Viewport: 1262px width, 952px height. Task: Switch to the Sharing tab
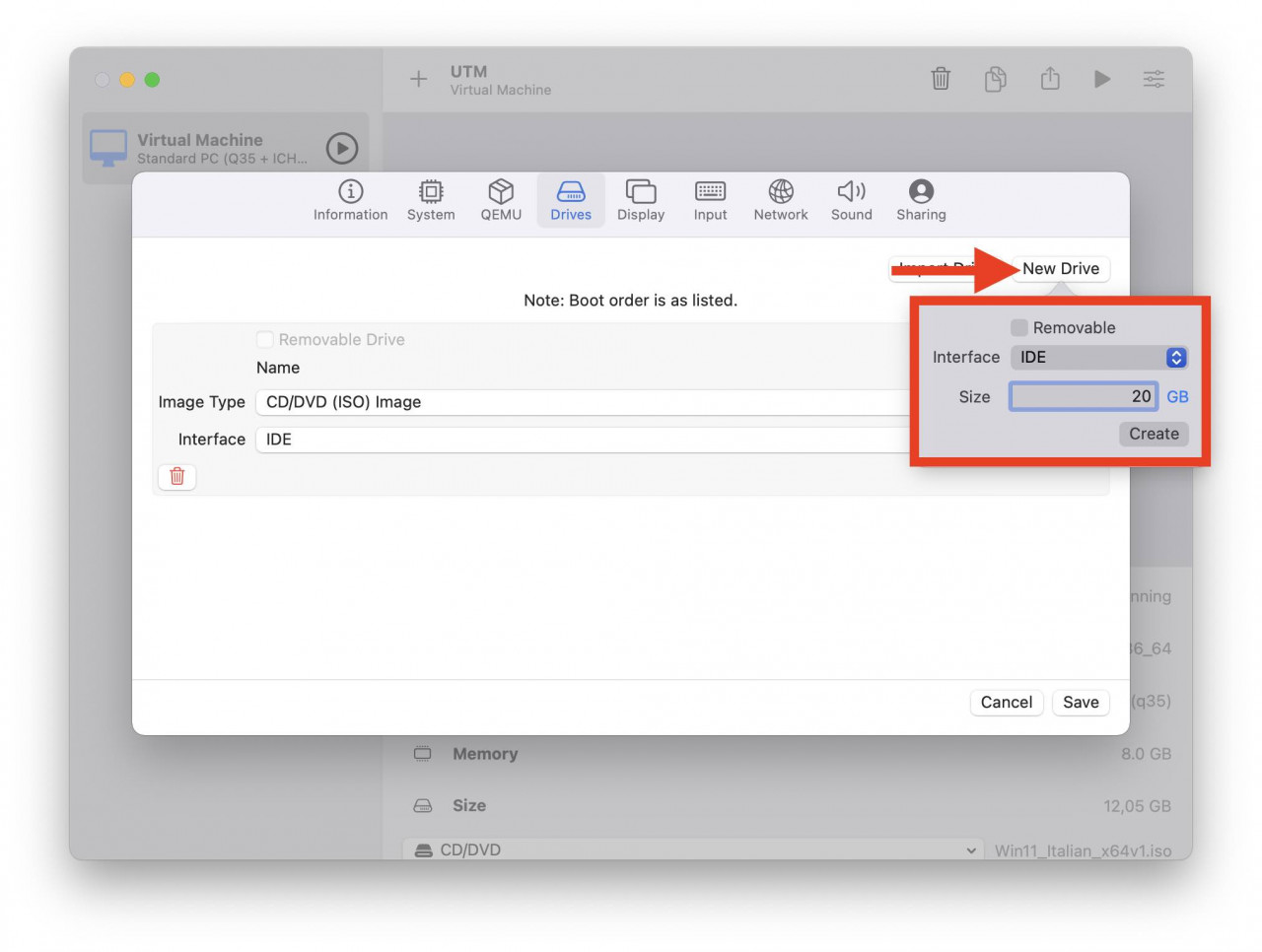point(921,200)
